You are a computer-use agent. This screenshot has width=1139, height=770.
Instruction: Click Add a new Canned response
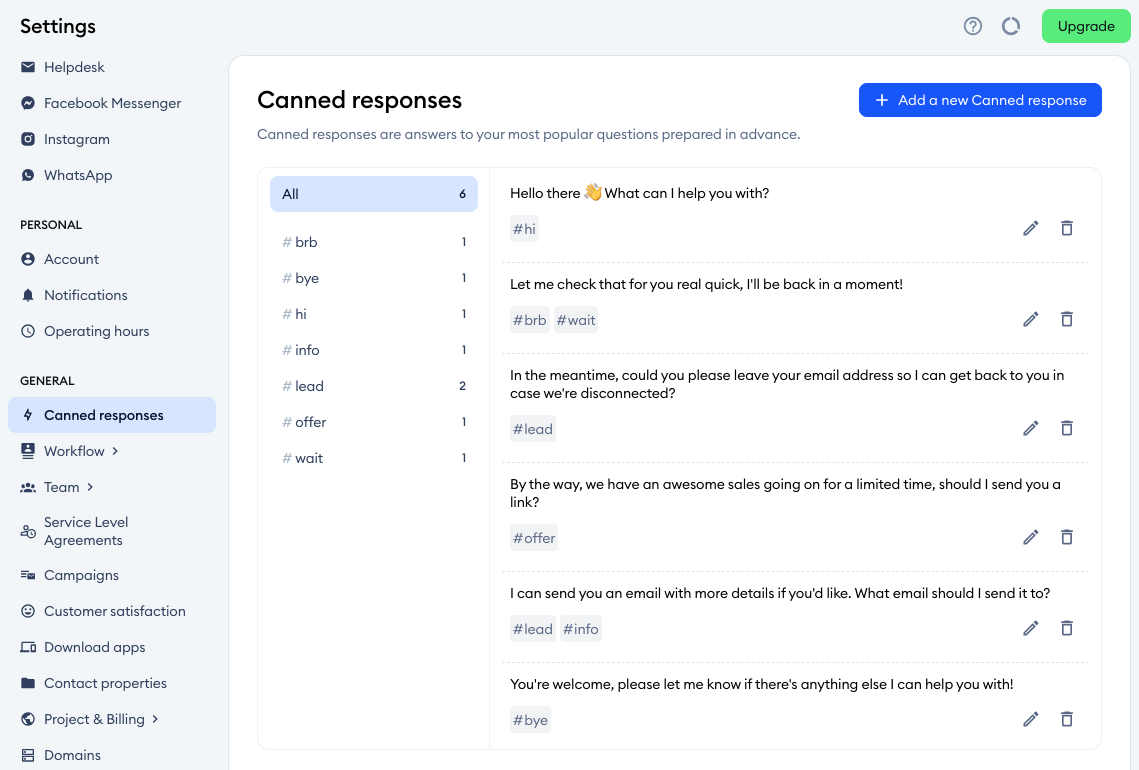pos(980,100)
